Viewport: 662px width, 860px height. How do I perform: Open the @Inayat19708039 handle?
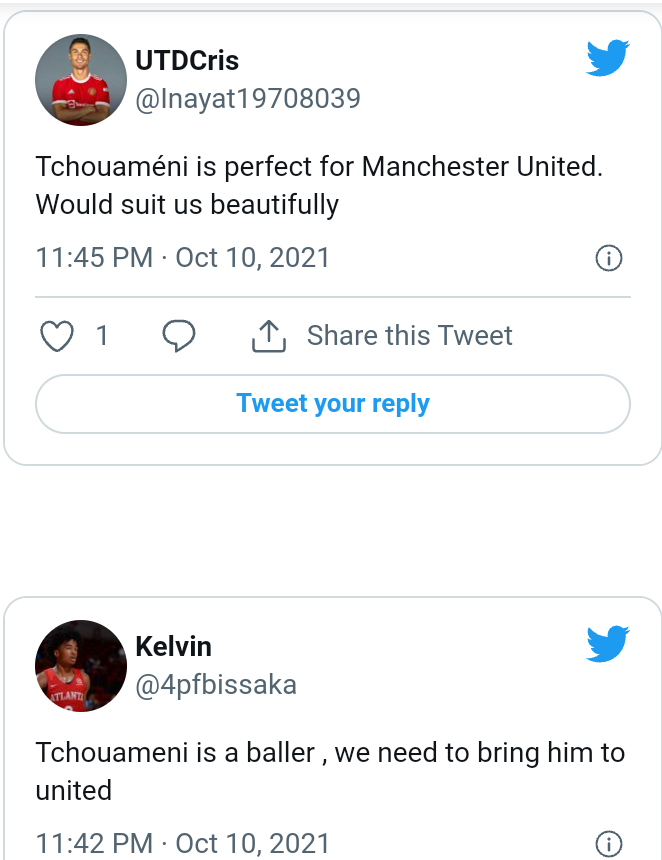(248, 99)
